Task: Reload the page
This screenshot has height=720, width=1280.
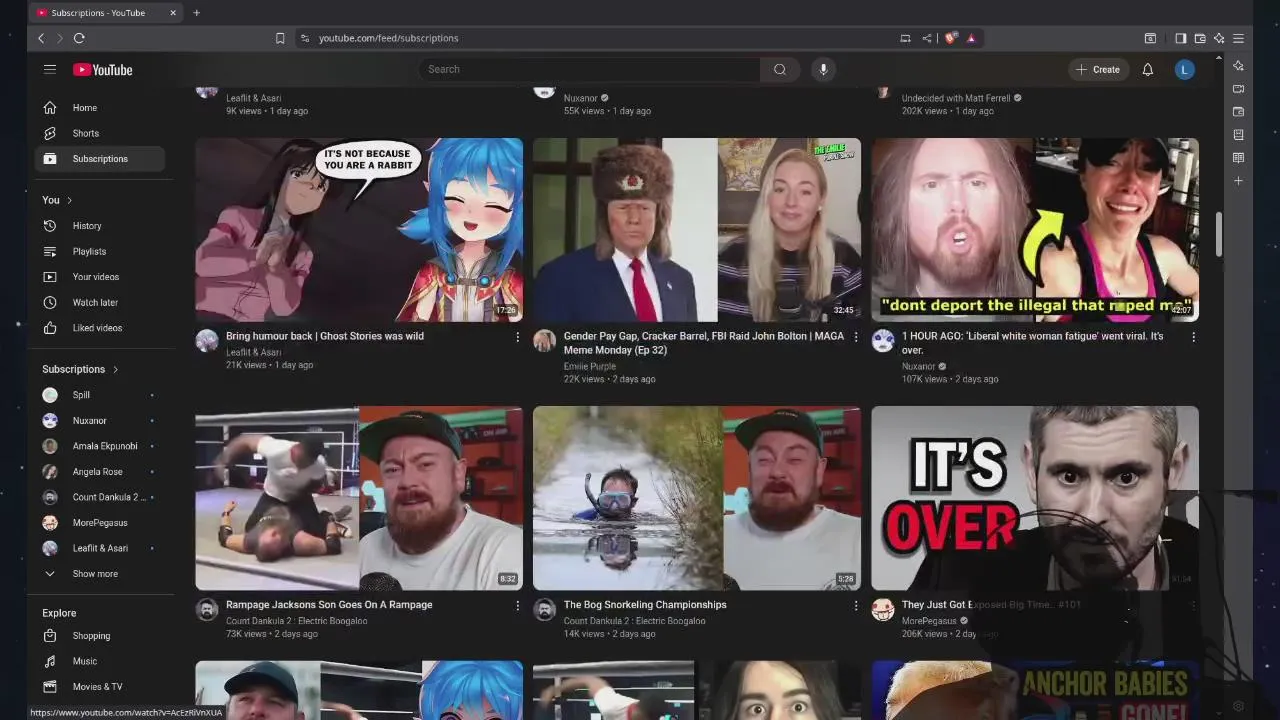Action: tap(79, 38)
